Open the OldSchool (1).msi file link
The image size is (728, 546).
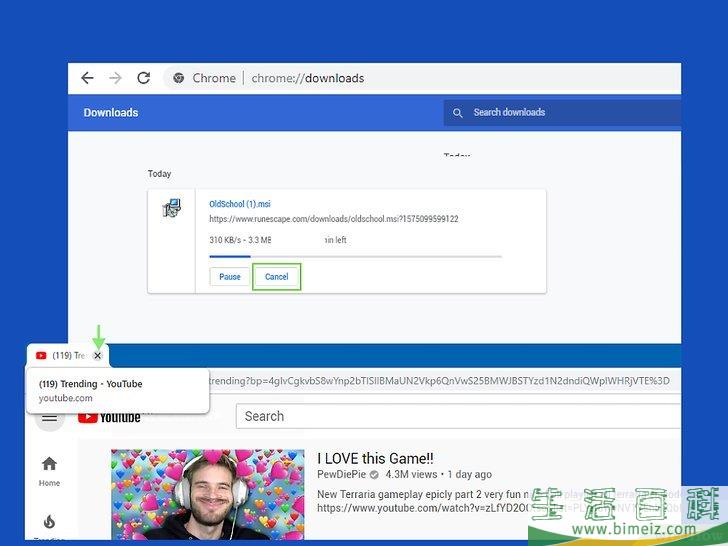[x=240, y=204]
